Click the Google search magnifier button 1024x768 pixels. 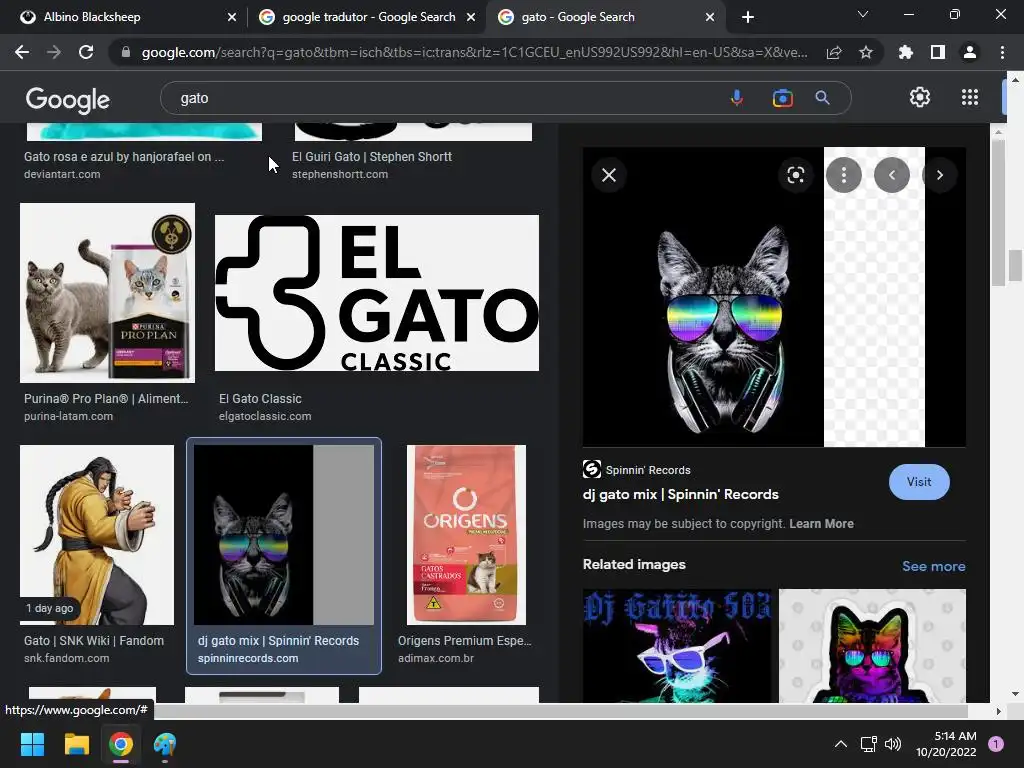[x=822, y=98]
